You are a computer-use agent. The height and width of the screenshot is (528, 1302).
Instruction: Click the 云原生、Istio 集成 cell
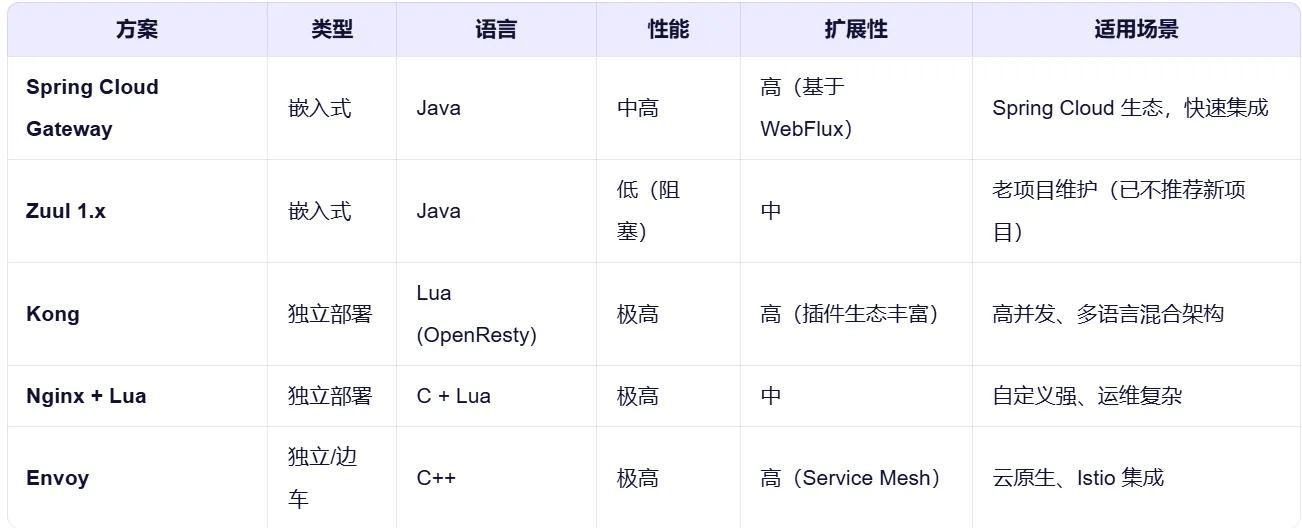[x=1078, y=478]
